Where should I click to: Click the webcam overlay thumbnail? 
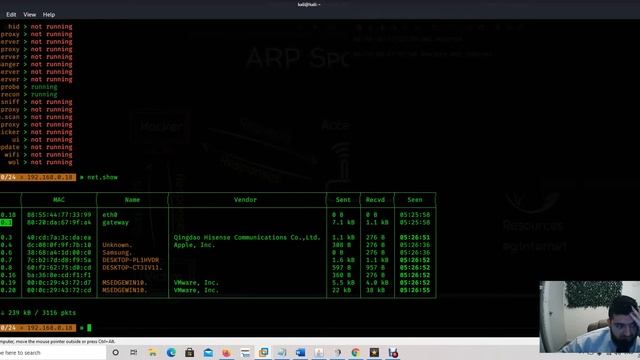coord(589,317)
